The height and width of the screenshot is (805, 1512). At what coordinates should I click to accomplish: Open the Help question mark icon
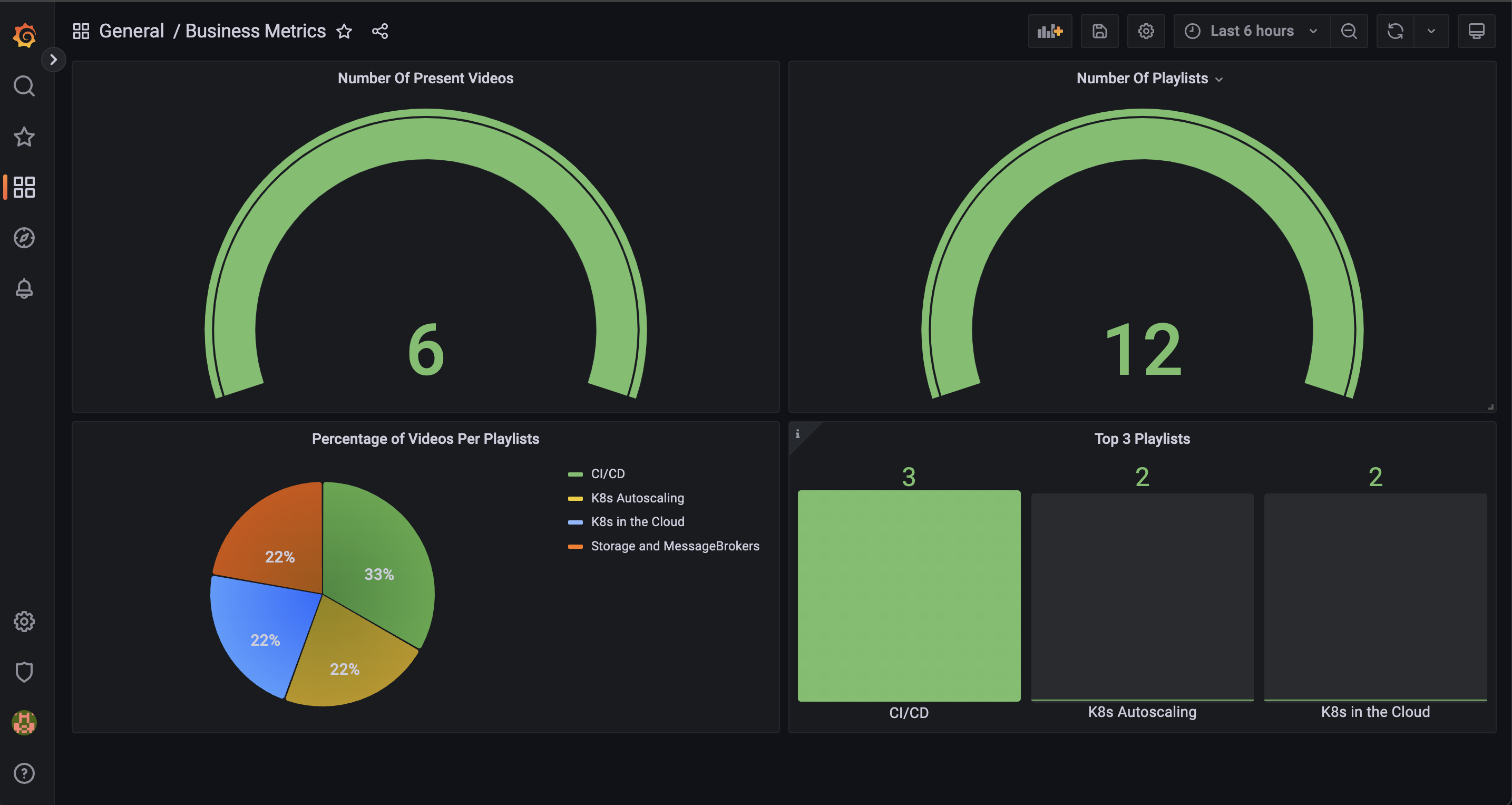point(24,773)
